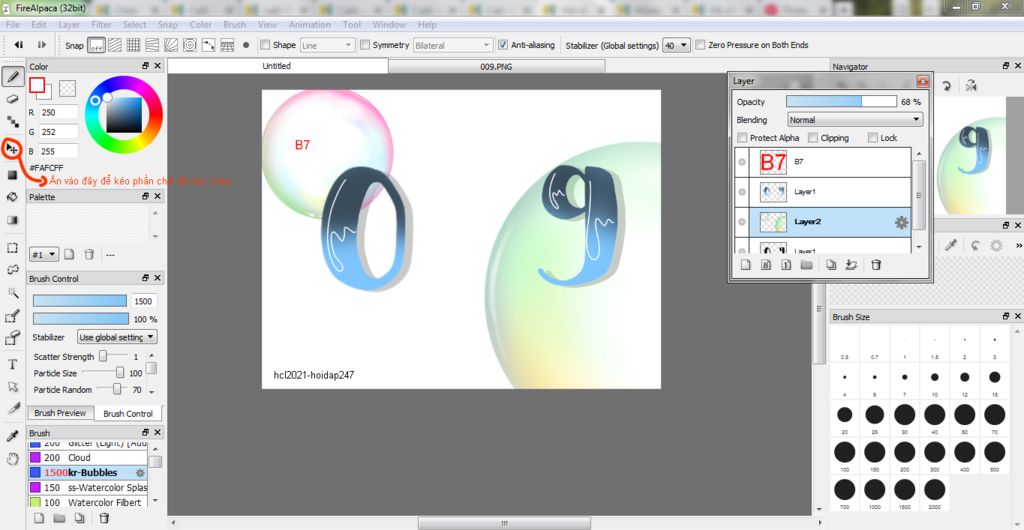The image size is (1024, 530).
Task: Switch to the Untitled document tab
Action: pos(278,66)
